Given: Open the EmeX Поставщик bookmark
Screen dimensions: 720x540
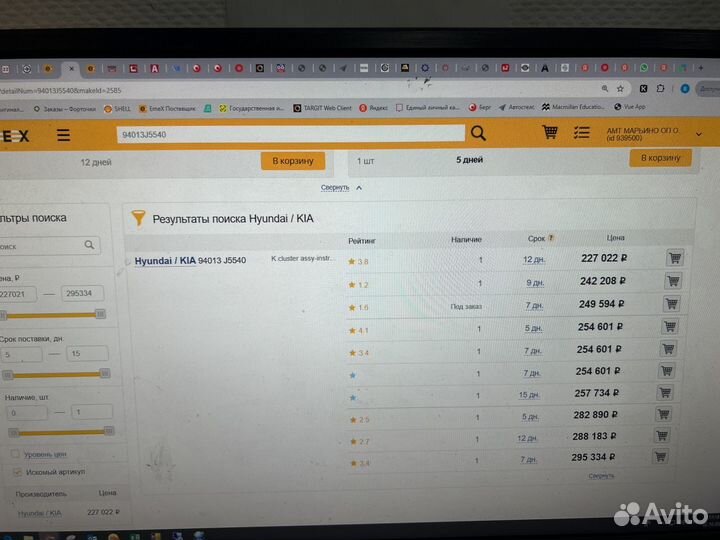Looking at the screenshot, I should (168, 108).
